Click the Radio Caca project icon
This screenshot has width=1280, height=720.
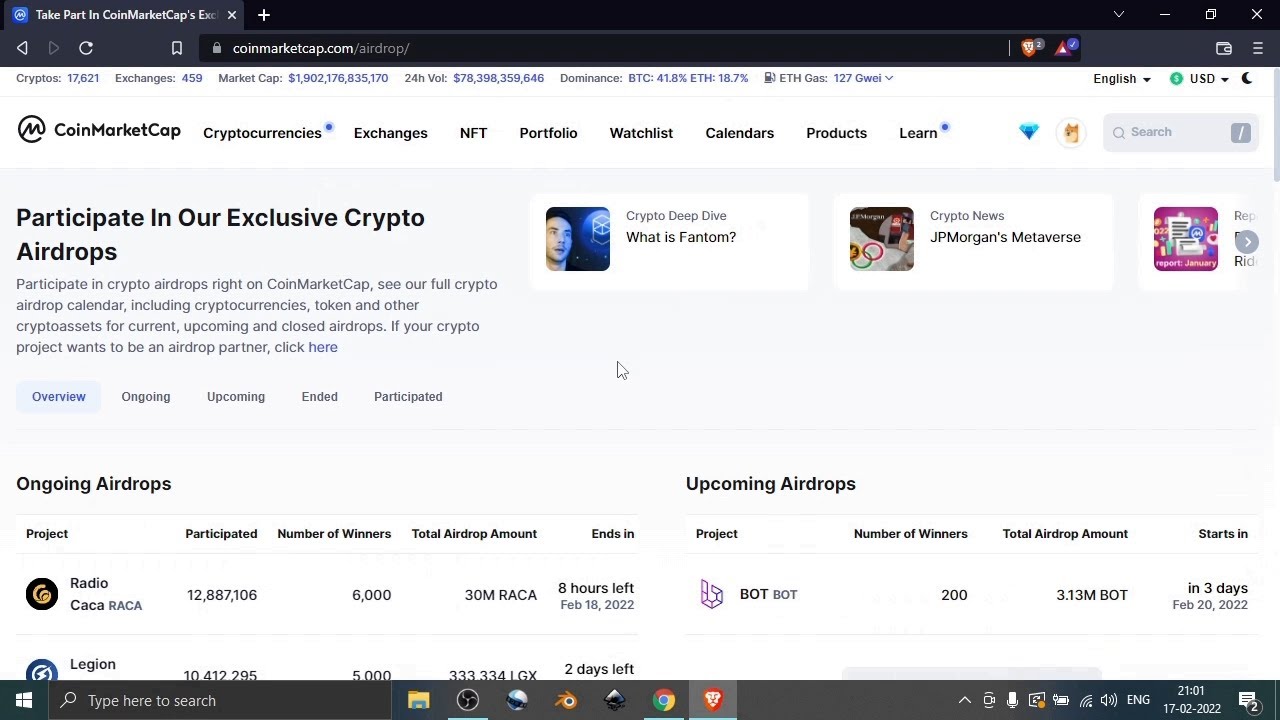click(42, 594)
